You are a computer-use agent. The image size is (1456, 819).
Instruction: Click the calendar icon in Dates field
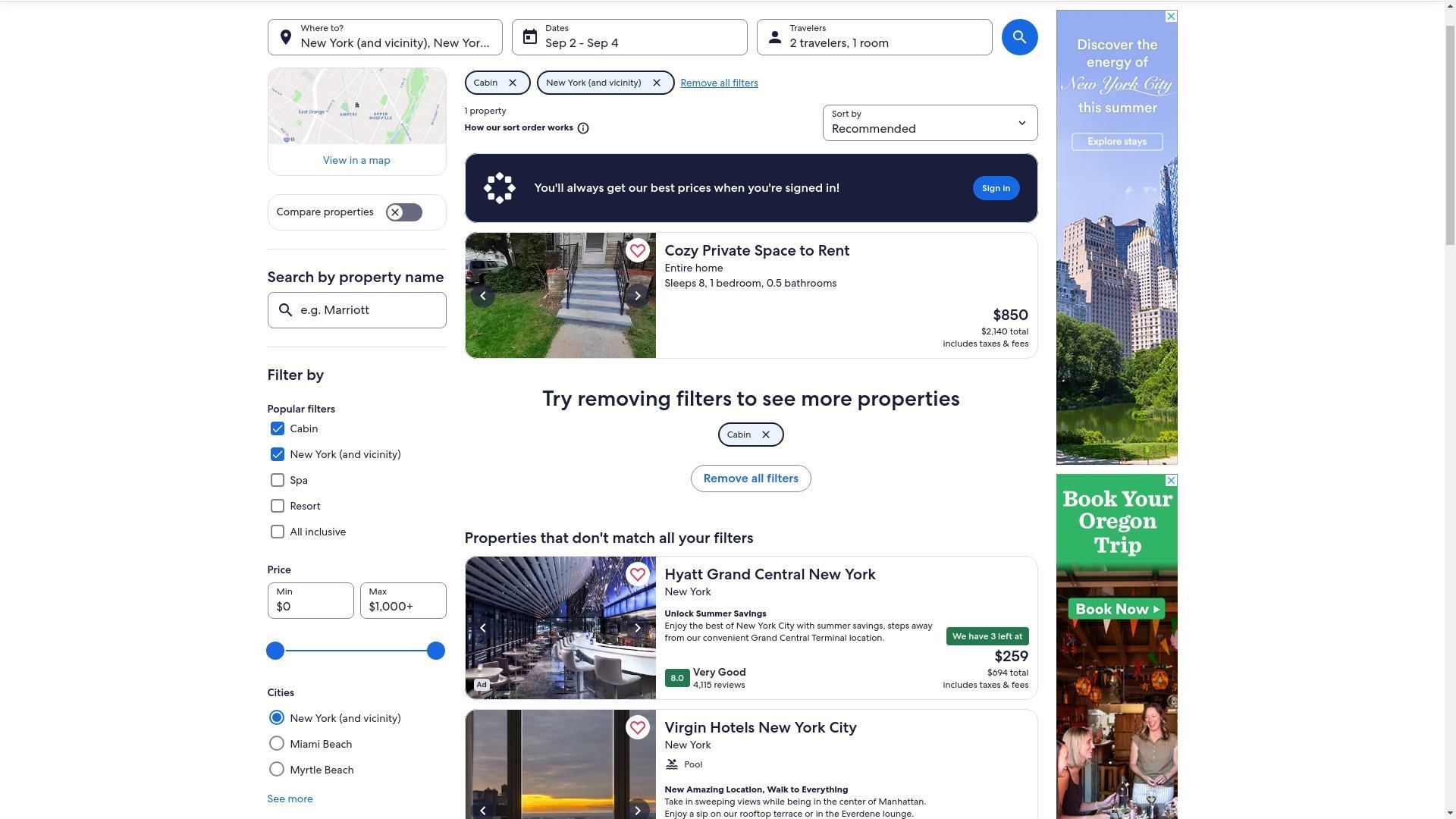530,37
